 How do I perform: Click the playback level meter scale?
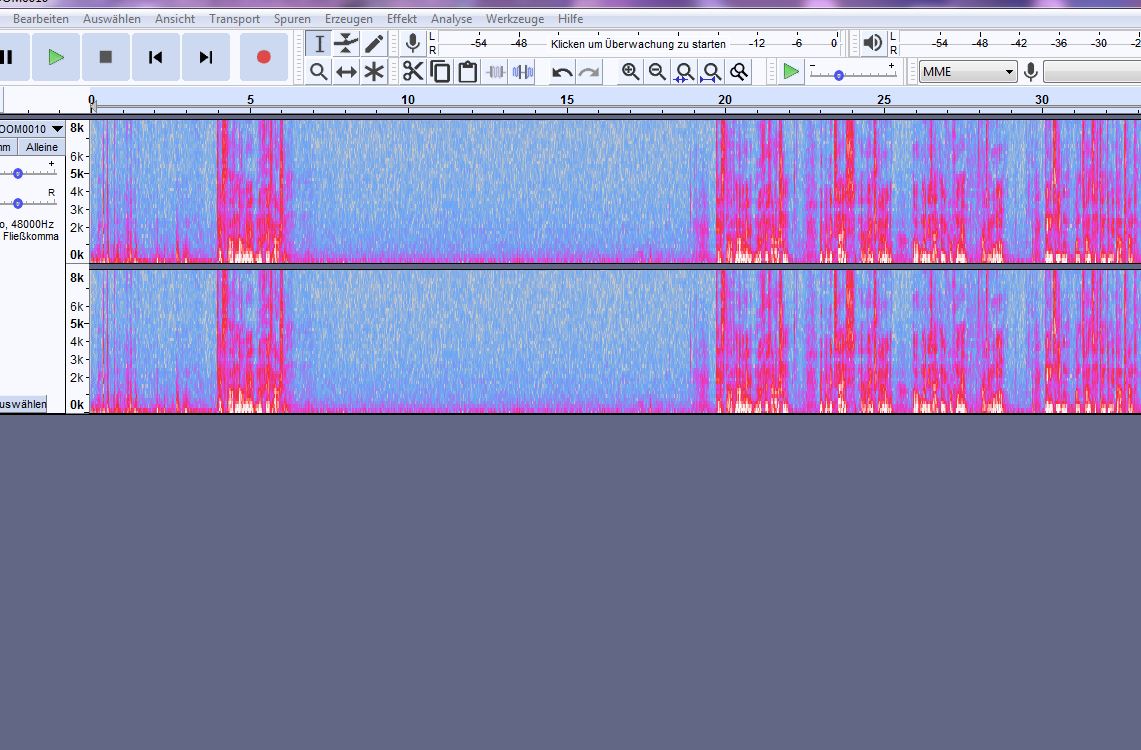1021,44
